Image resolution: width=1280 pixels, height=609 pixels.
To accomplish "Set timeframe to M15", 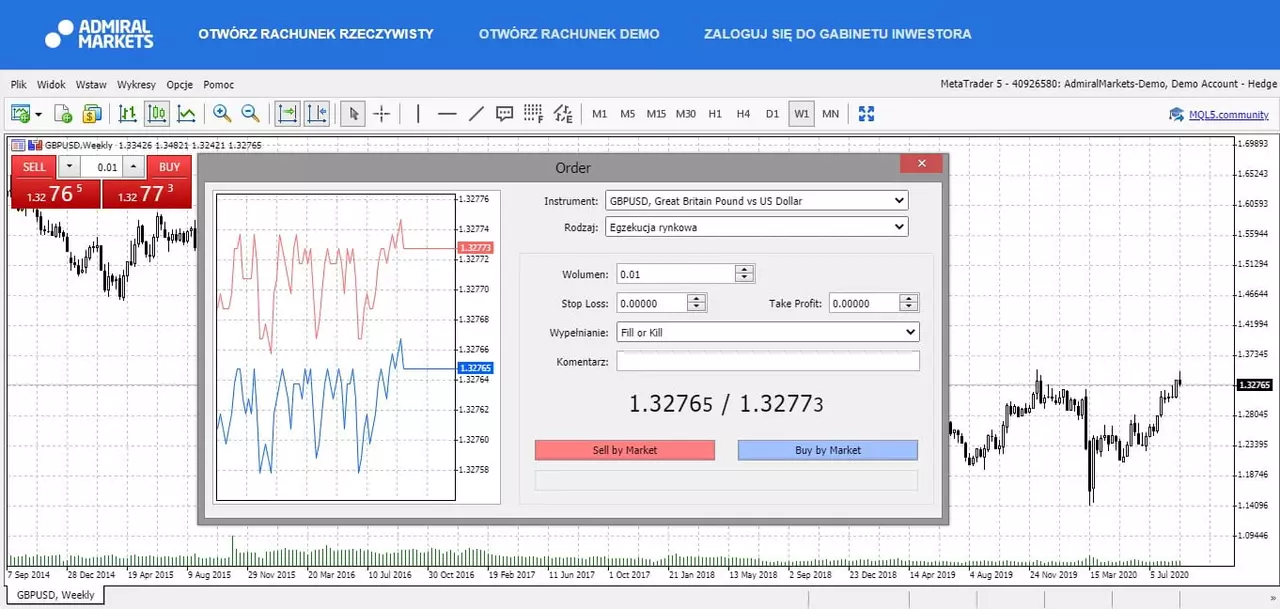I will tap(656, 114).
